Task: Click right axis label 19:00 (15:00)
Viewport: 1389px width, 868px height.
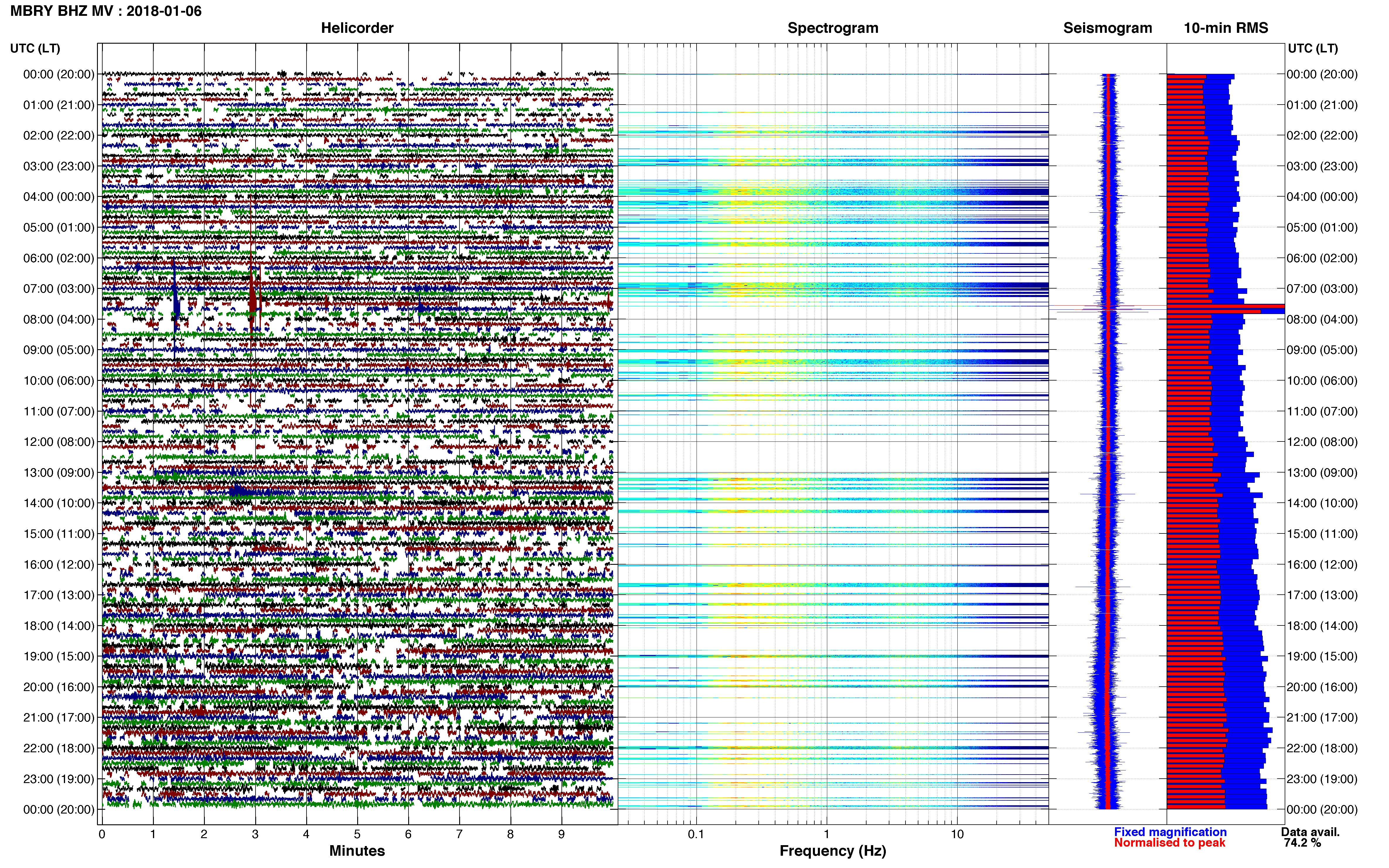Action: click(1322, 656)
